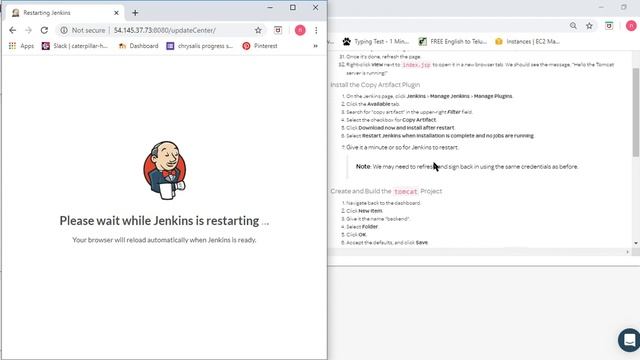Click 'Create and Build the tomcat Project' heading

(386, 191)
